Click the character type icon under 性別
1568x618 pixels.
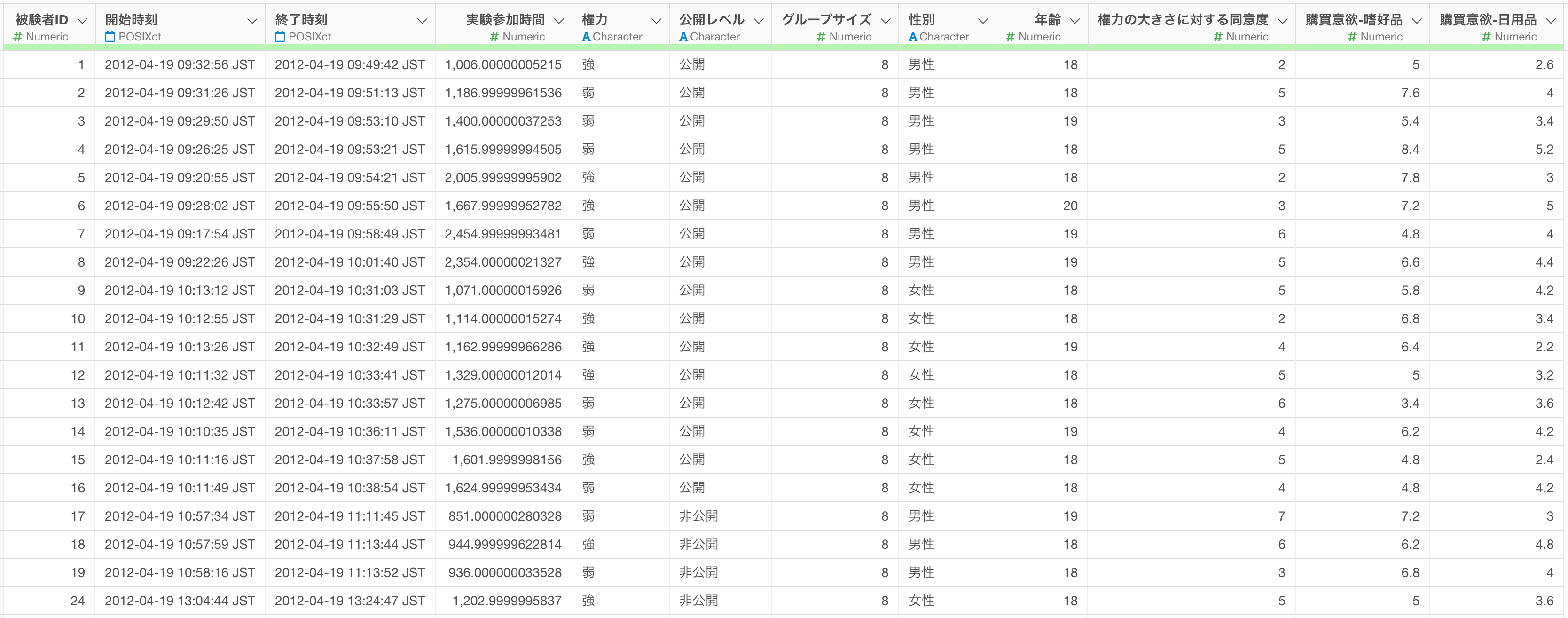point(913,37)
